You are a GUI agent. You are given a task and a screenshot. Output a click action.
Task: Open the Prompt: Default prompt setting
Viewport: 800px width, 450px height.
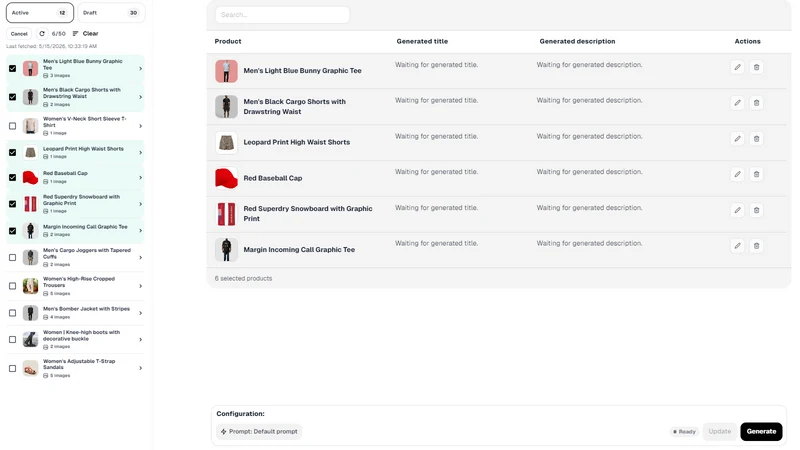259,432
